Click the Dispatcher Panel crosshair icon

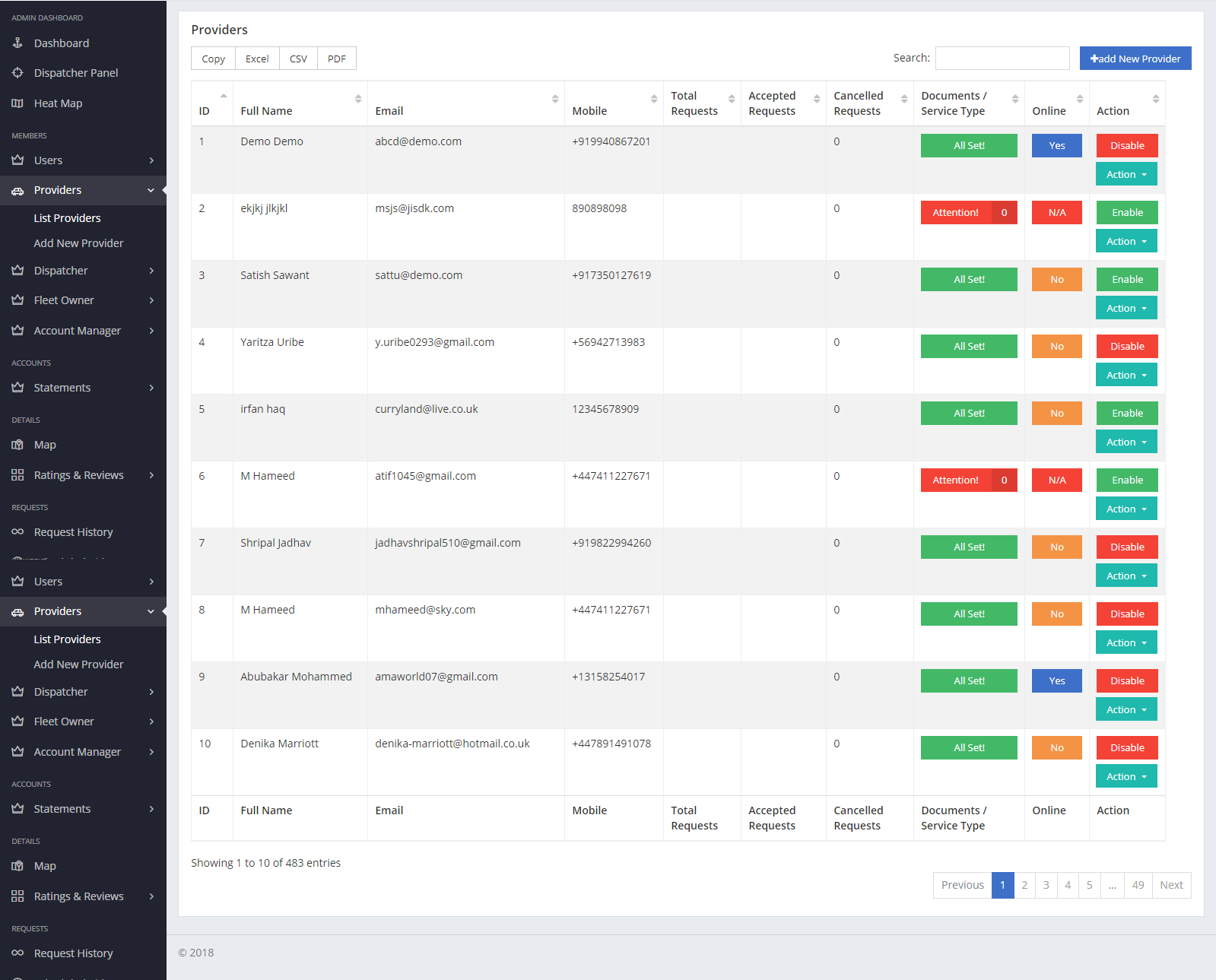point(17,73)
